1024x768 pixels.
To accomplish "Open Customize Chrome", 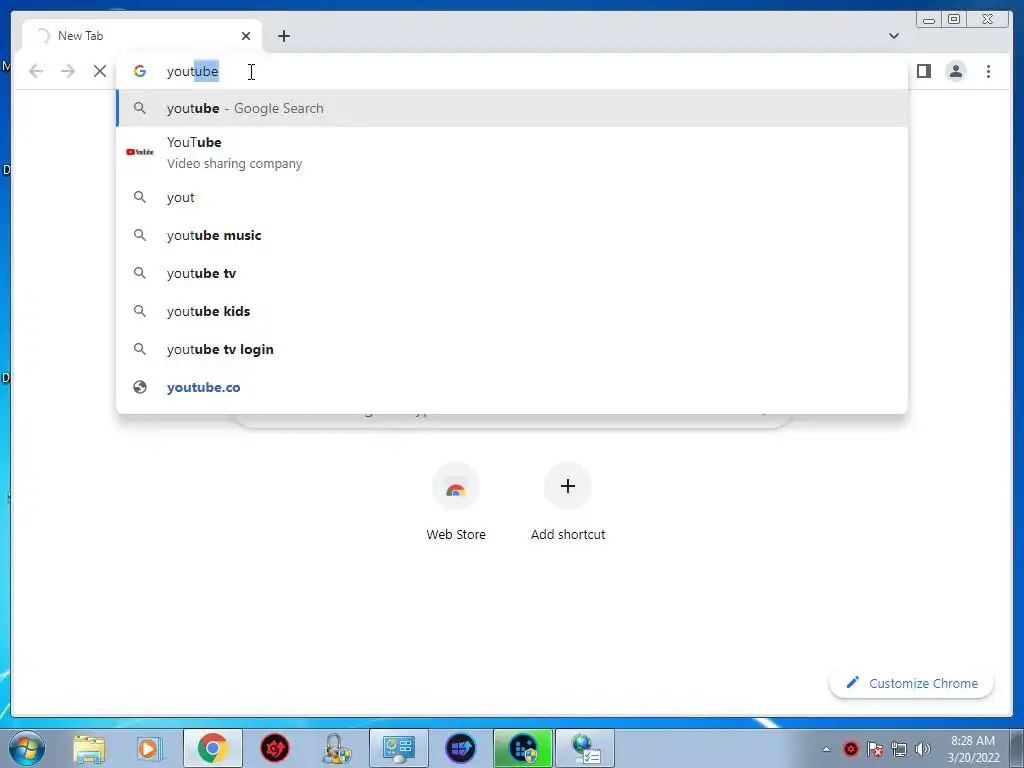I will (912, 683).
